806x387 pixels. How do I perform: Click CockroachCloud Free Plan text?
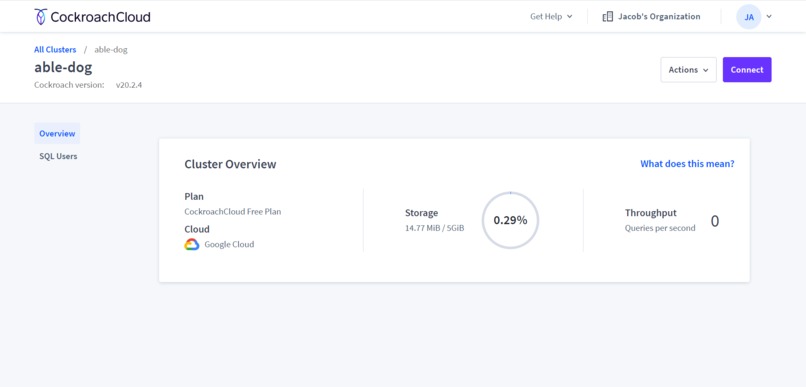(233, 211)
